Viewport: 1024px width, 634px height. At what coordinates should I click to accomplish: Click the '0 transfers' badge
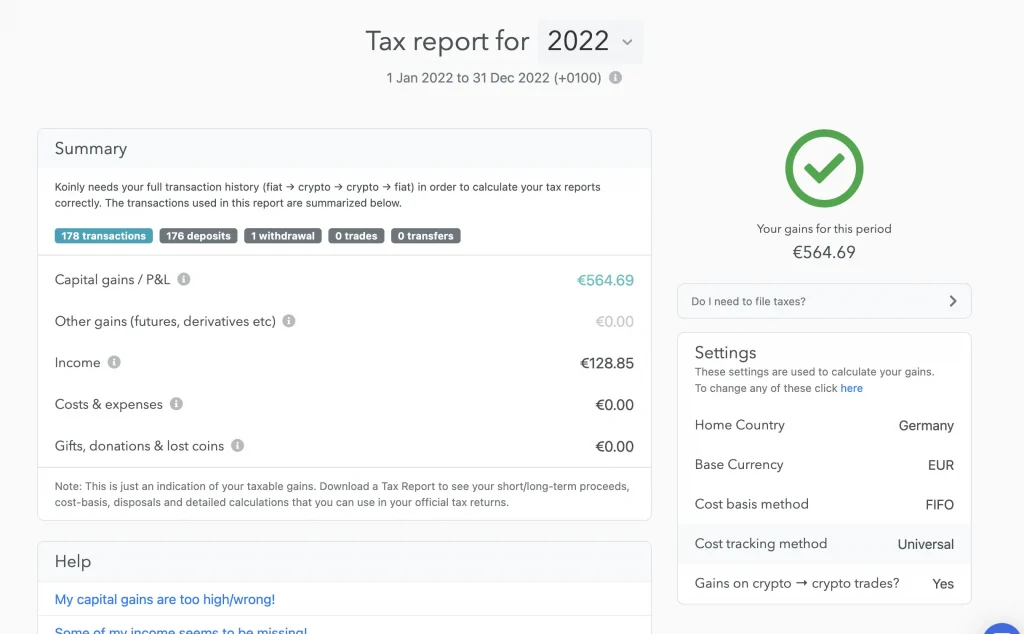pyautogui.click(x=425, y=236)
